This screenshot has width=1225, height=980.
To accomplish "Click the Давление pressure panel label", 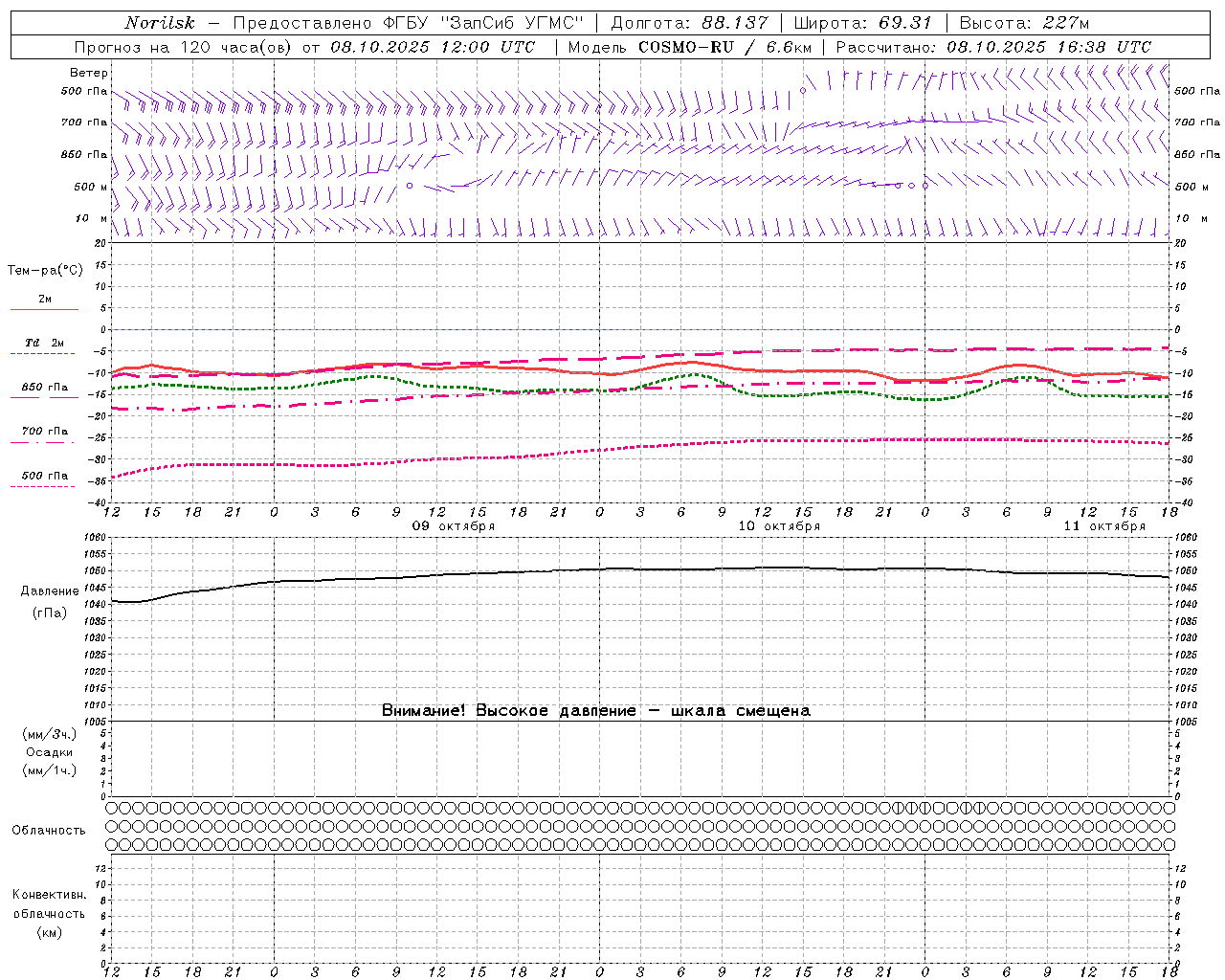I will point(50,591).
